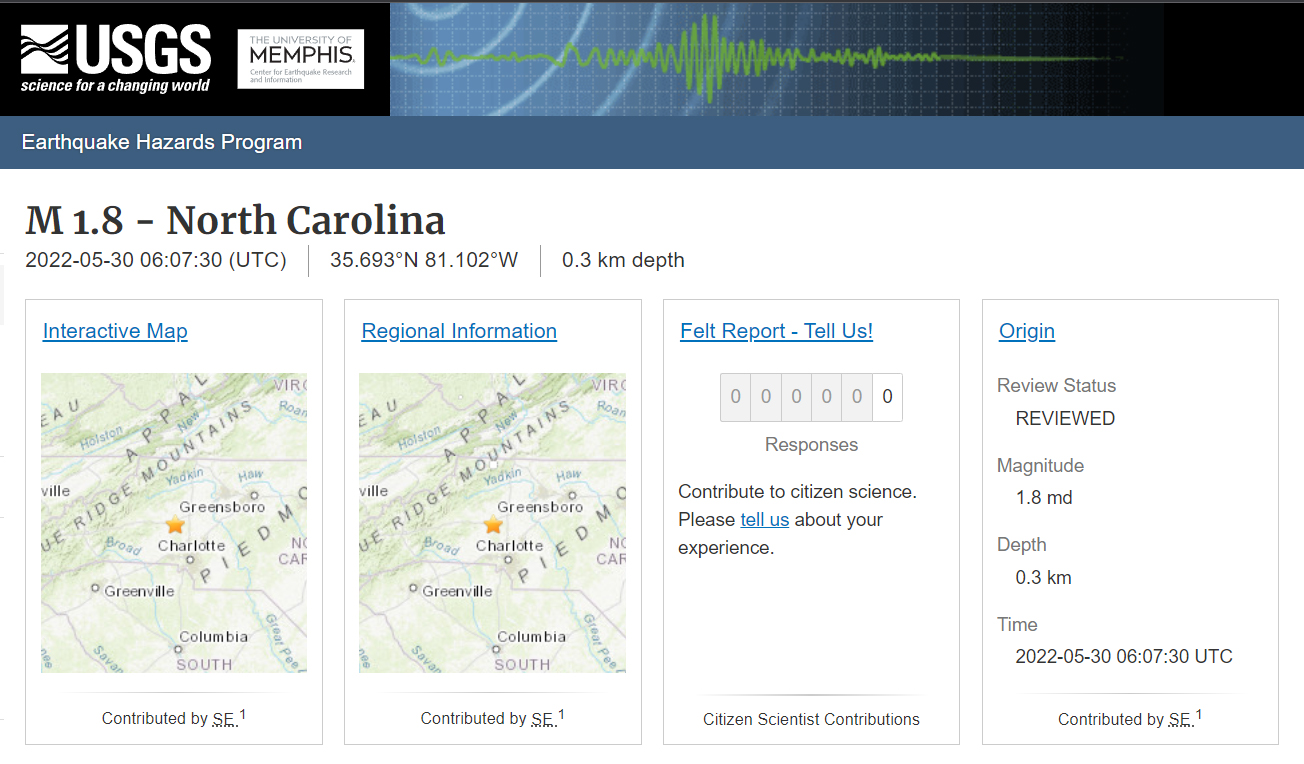
Task: Open Earthquake Hazards Program home
Action: click(161, 142)
